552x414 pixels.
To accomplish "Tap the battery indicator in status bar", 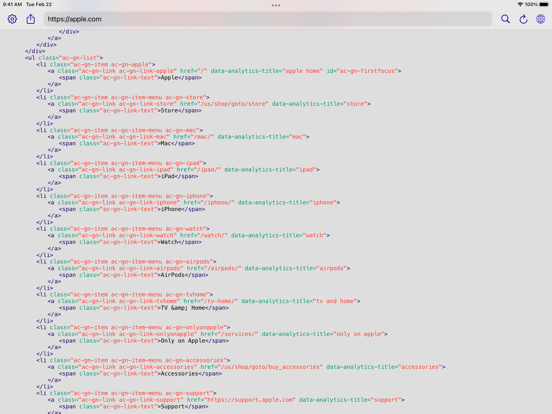I will [x=544, y=4].
